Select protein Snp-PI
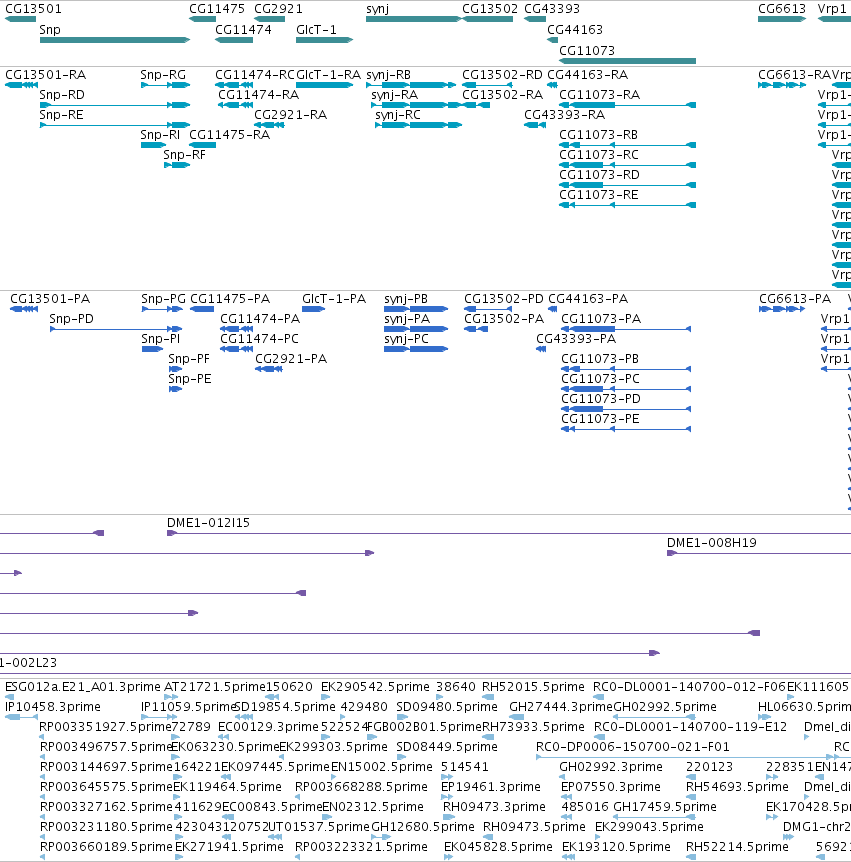851x862 pixels. tap(152, 349)
